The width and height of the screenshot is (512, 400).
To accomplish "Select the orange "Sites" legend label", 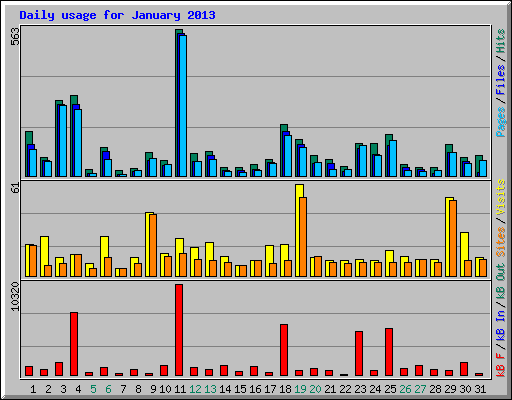I will coord(500,242).
